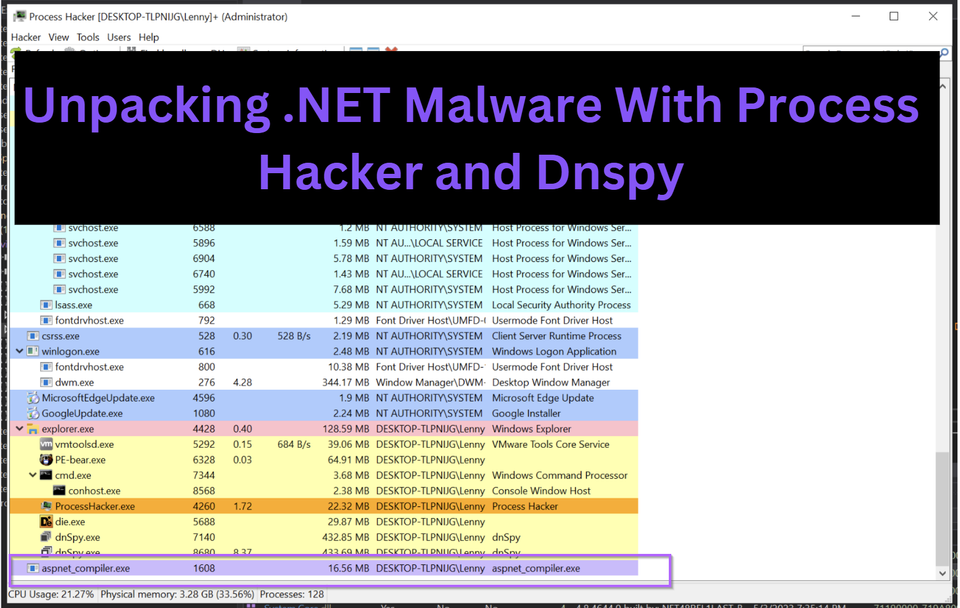Viewport: 960px width, 608px height.
Task: Collapse the explorer.exe process tree
Action: point(18,428)
